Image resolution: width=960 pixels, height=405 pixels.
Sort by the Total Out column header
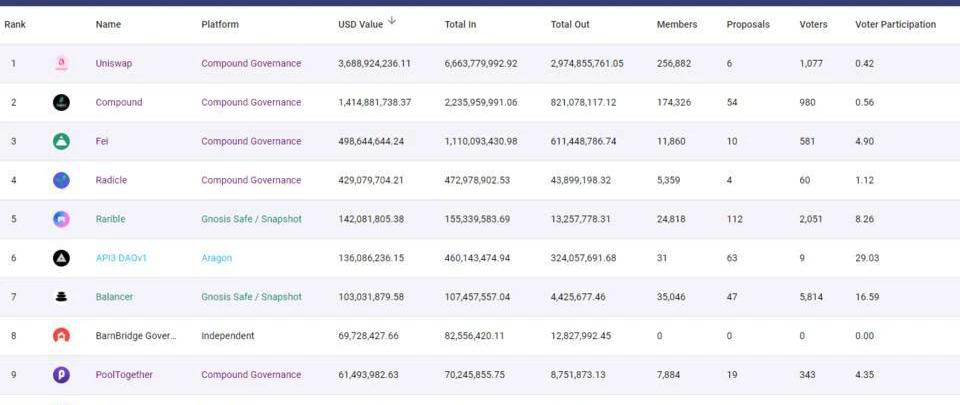(570, 24)
